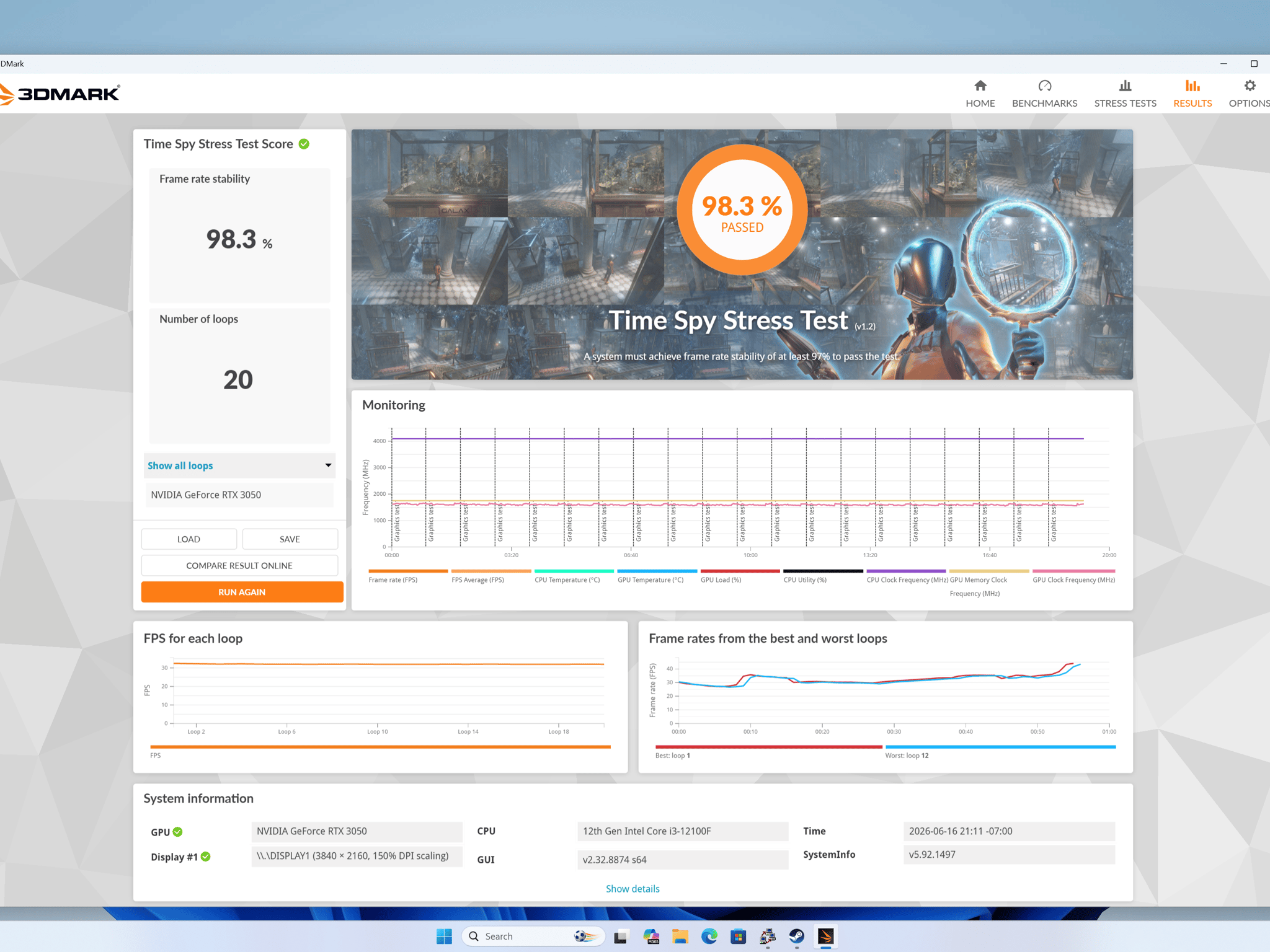Click the SAVE button
The width and height of the screenshot is (1270, 952).
pyautogui.click(x=290, y=539)
